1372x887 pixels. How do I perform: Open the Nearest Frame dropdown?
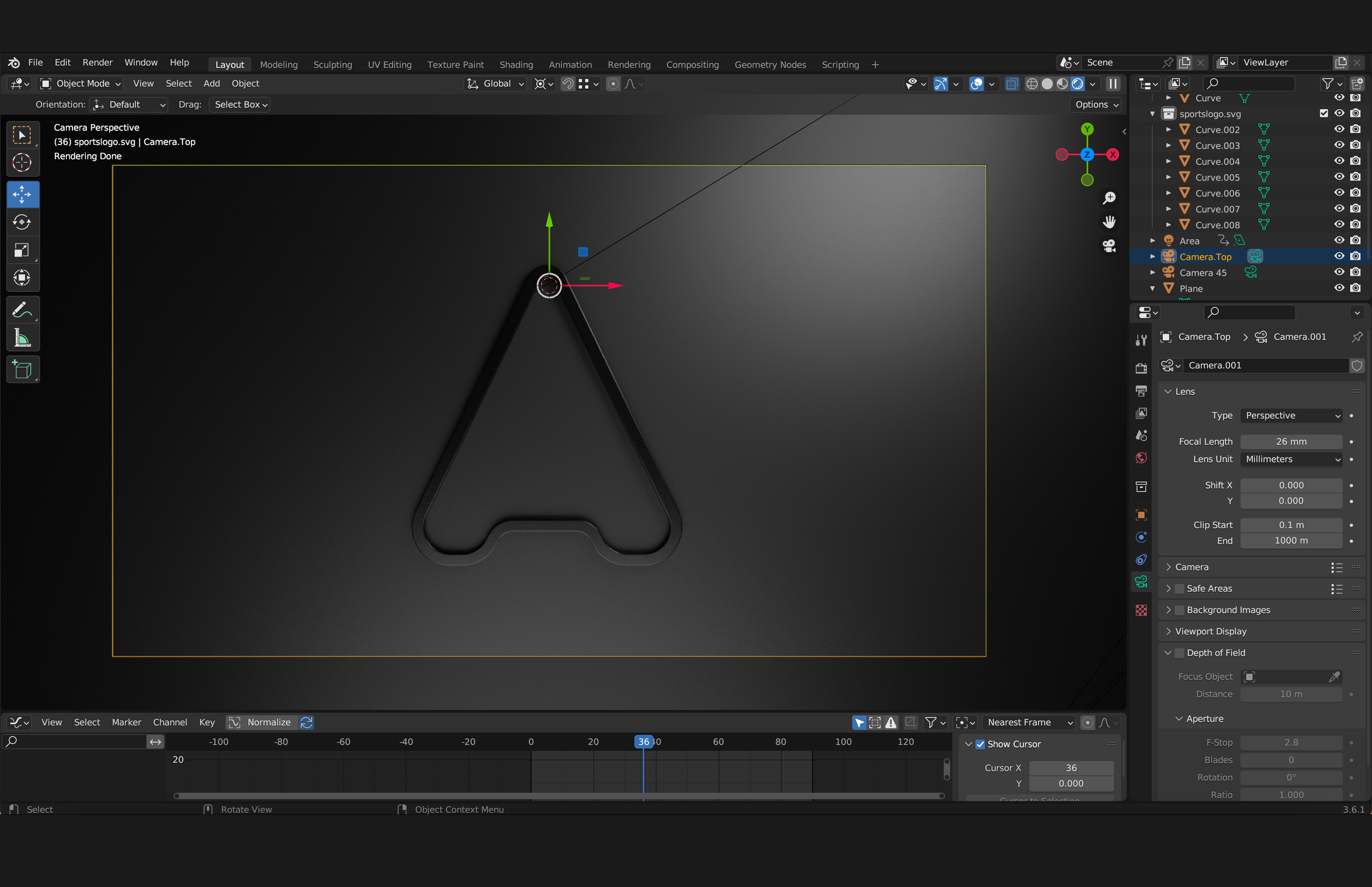point(1028,723)
